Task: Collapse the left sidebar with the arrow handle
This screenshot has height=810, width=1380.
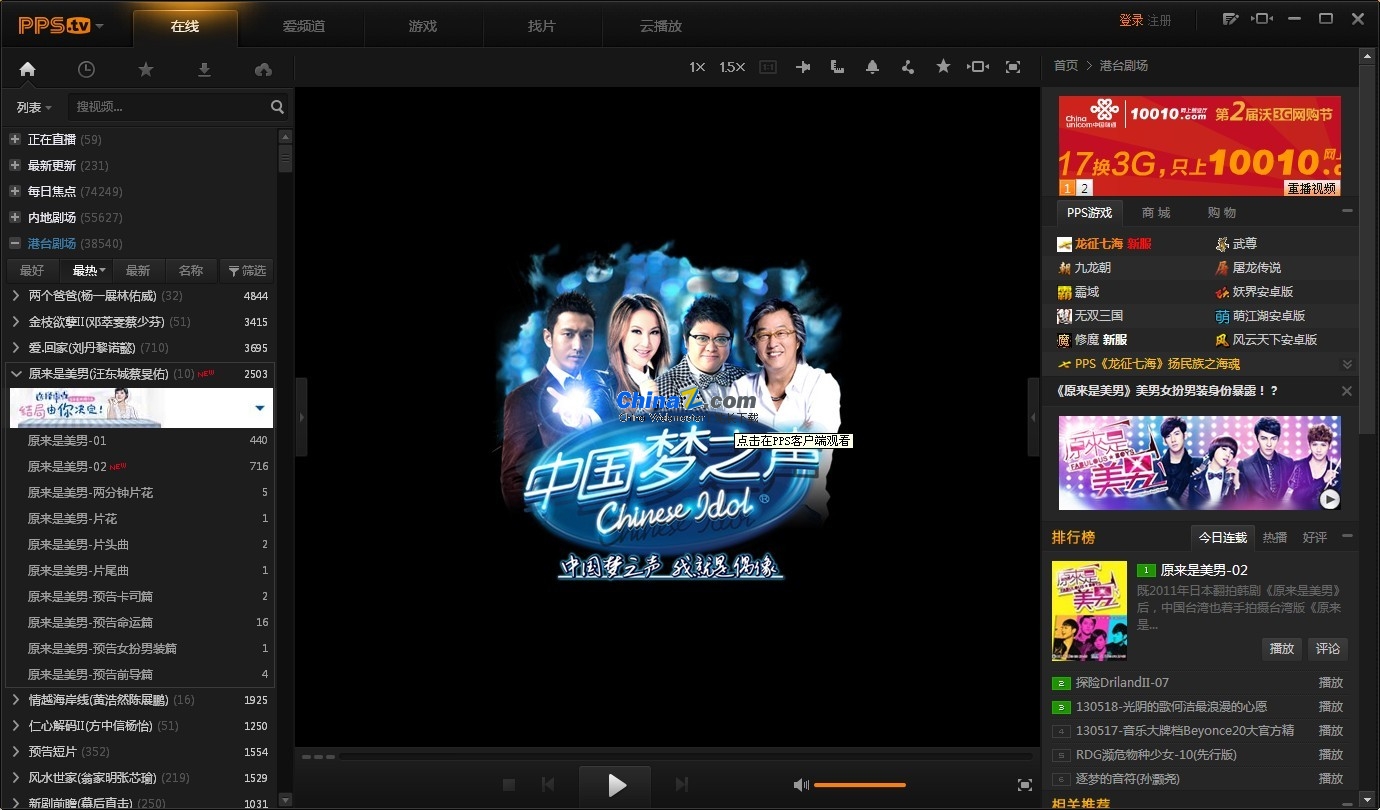Action: (301, 417)
